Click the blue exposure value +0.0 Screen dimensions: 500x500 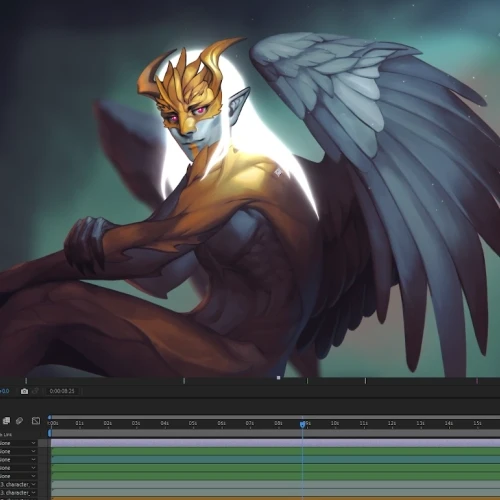pos(5,391)
